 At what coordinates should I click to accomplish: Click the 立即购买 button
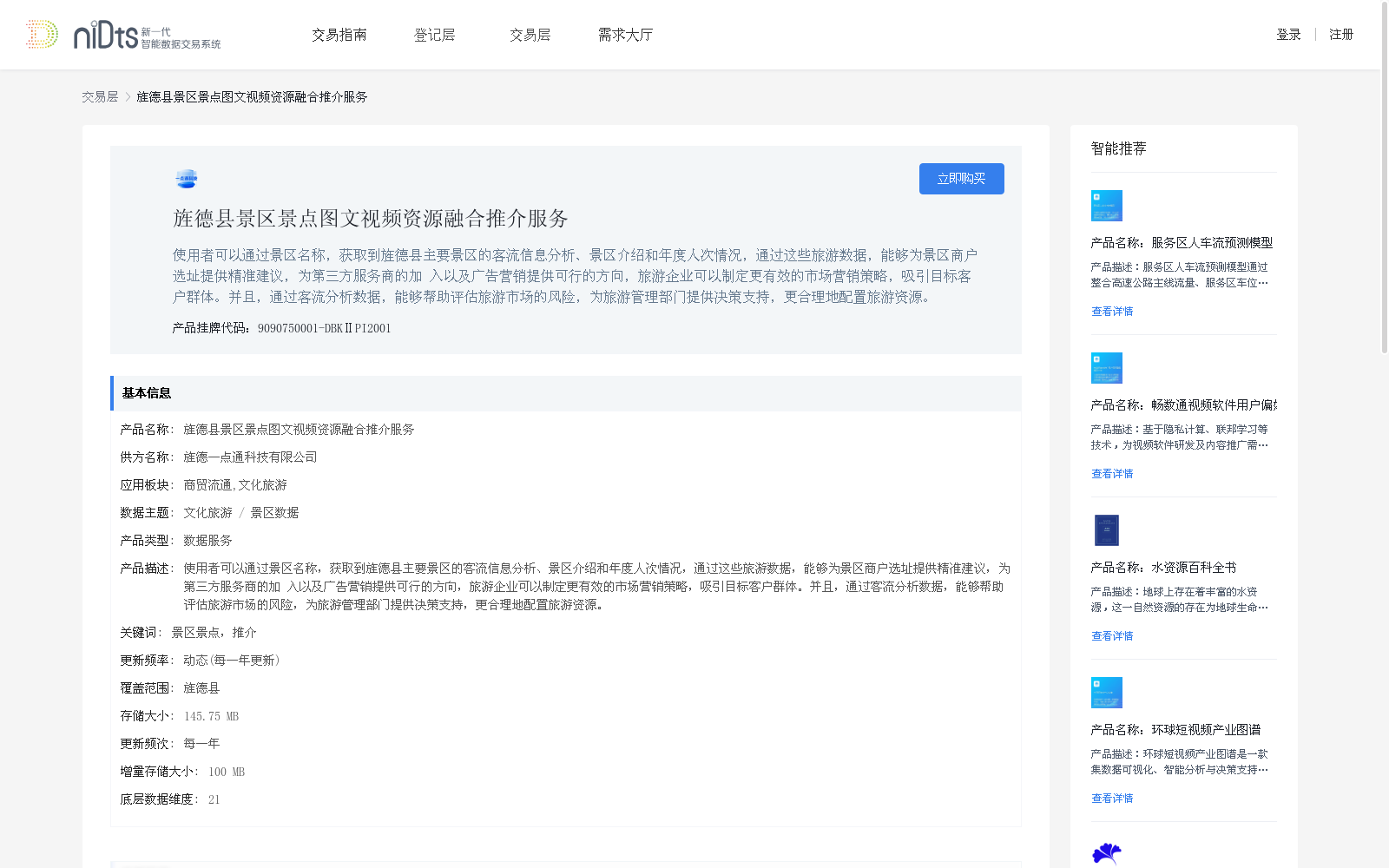point(962,179)
